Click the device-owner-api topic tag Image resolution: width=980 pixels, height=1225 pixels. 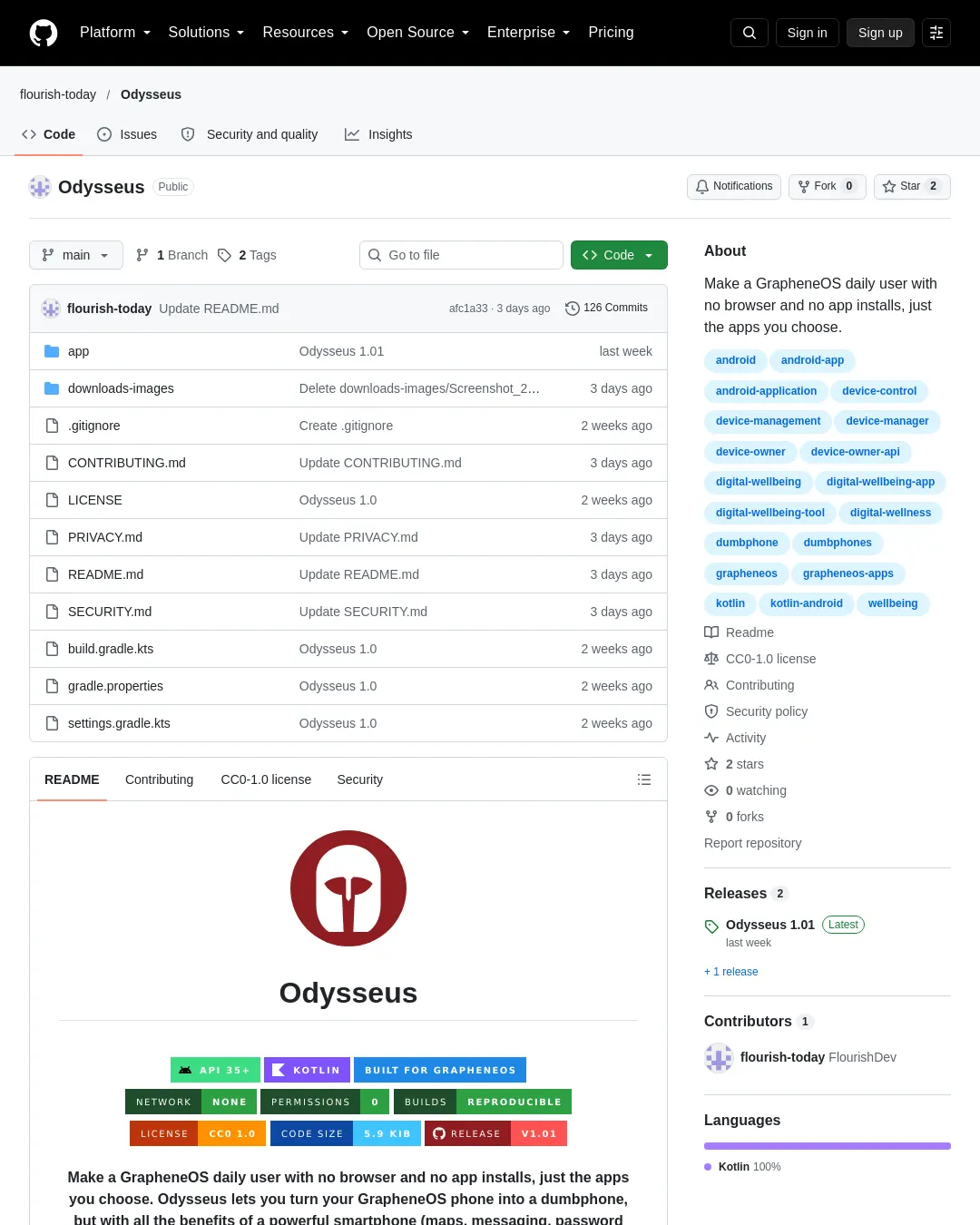click(856, 452)
